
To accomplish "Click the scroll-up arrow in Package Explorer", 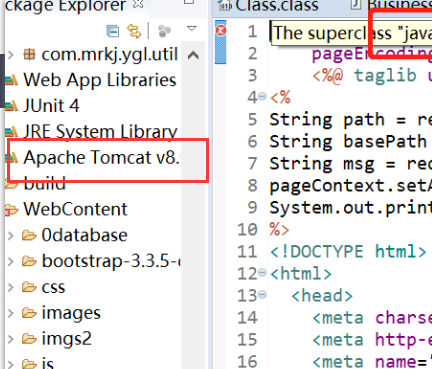I will tap(193, 55).
